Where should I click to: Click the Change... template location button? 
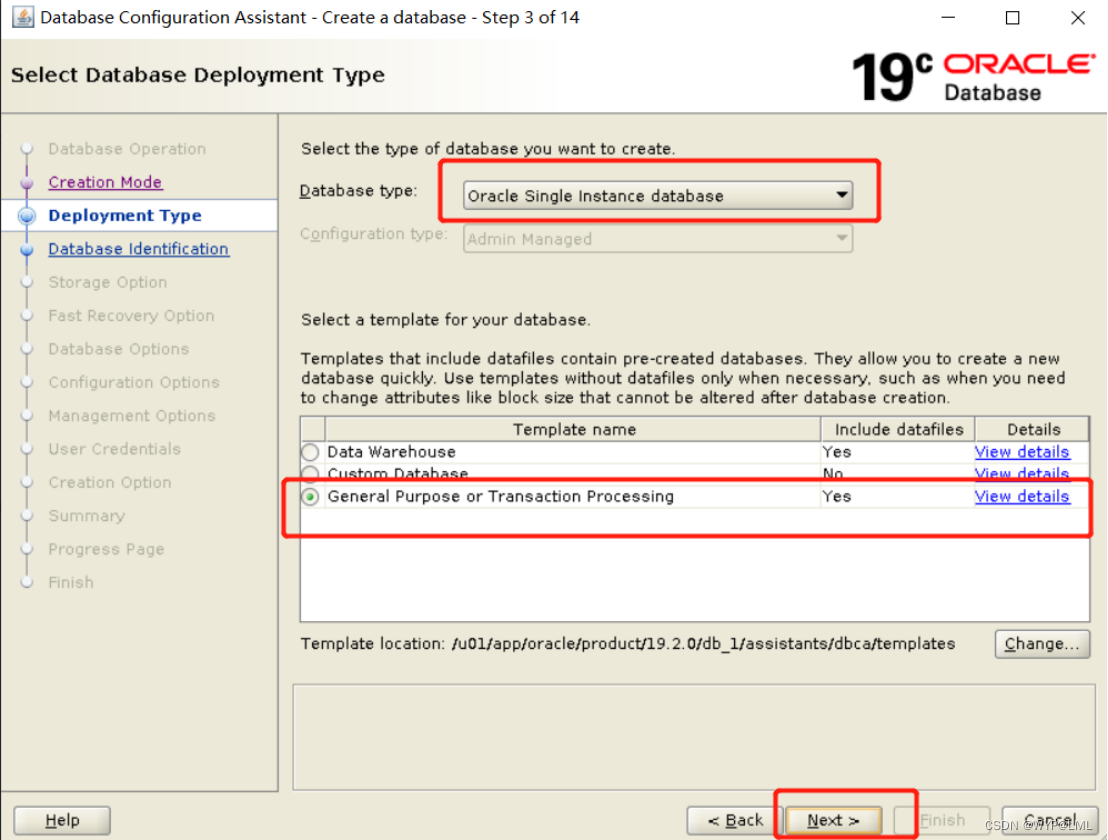[x=1042, y=644]
